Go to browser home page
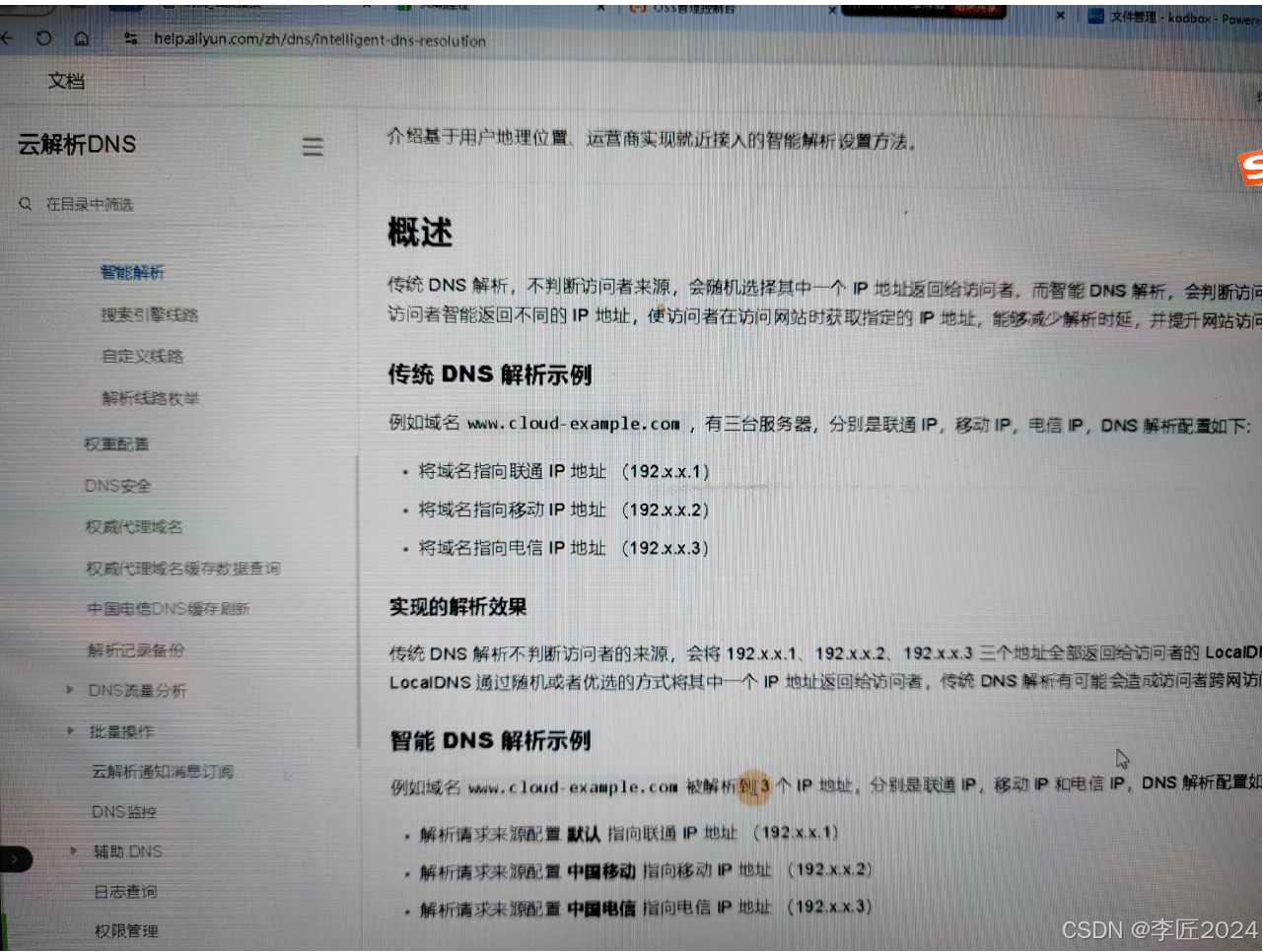The image size is (1263, 952). click(x=81, y=39)
